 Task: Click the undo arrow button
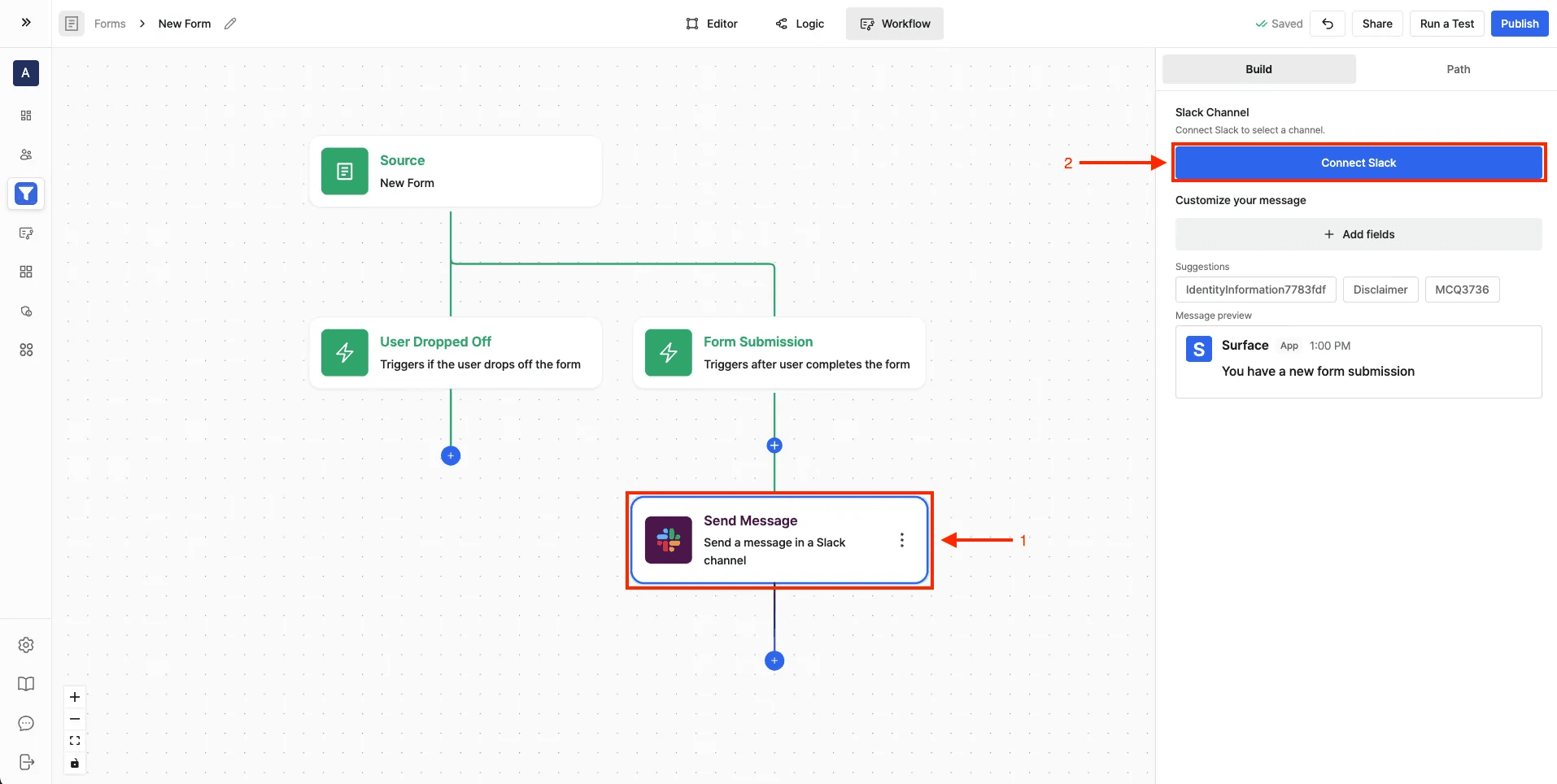[x=1328, y=24]
